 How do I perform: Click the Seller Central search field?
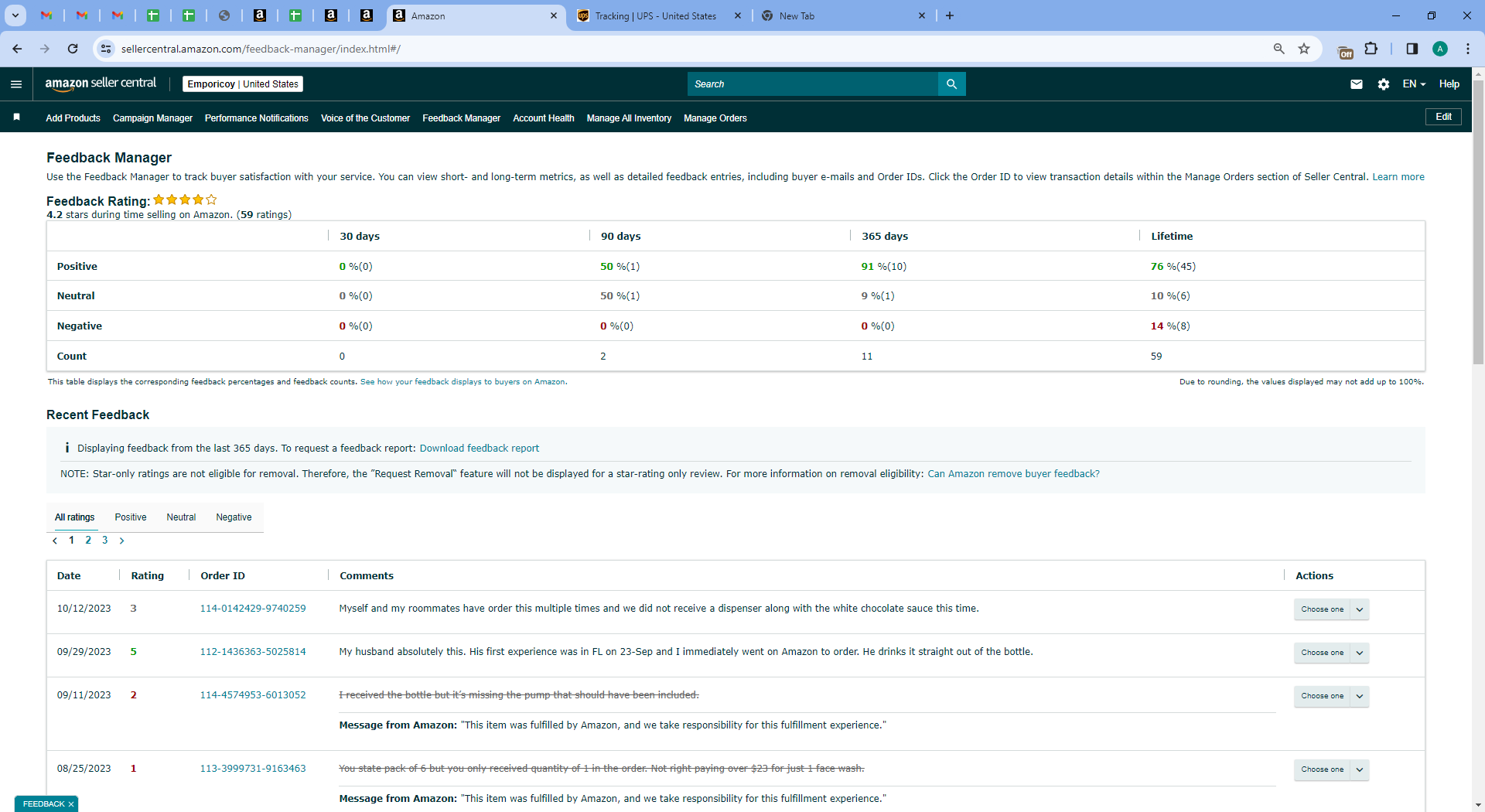[x=812, y=84]
